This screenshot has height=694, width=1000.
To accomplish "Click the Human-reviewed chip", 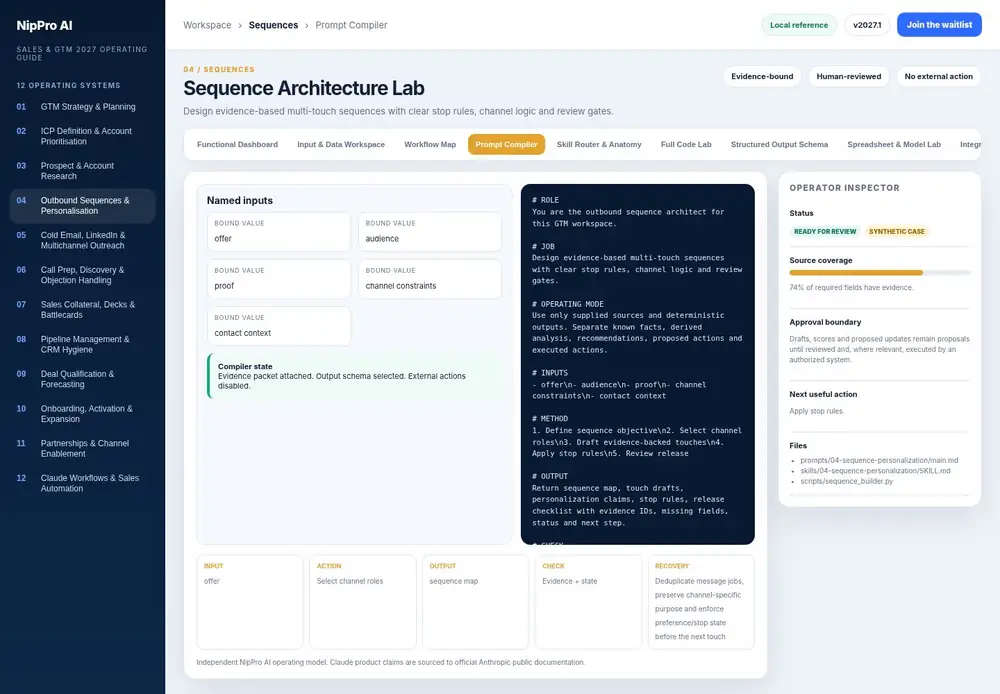I will [849, 76].
